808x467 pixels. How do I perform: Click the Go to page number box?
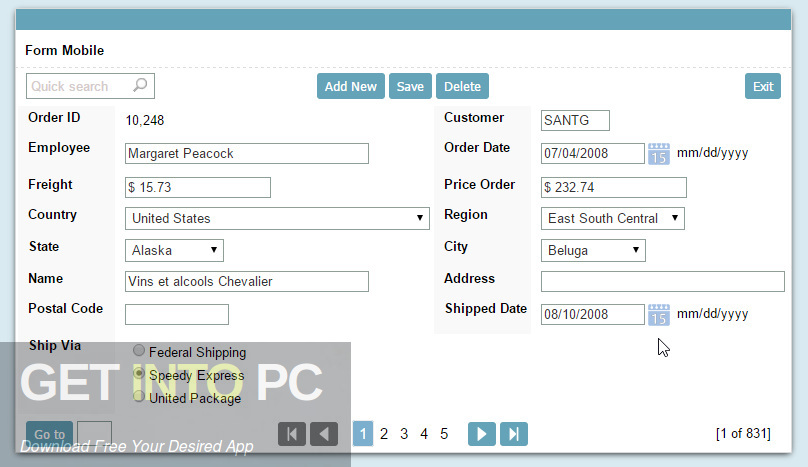point(94,434)
